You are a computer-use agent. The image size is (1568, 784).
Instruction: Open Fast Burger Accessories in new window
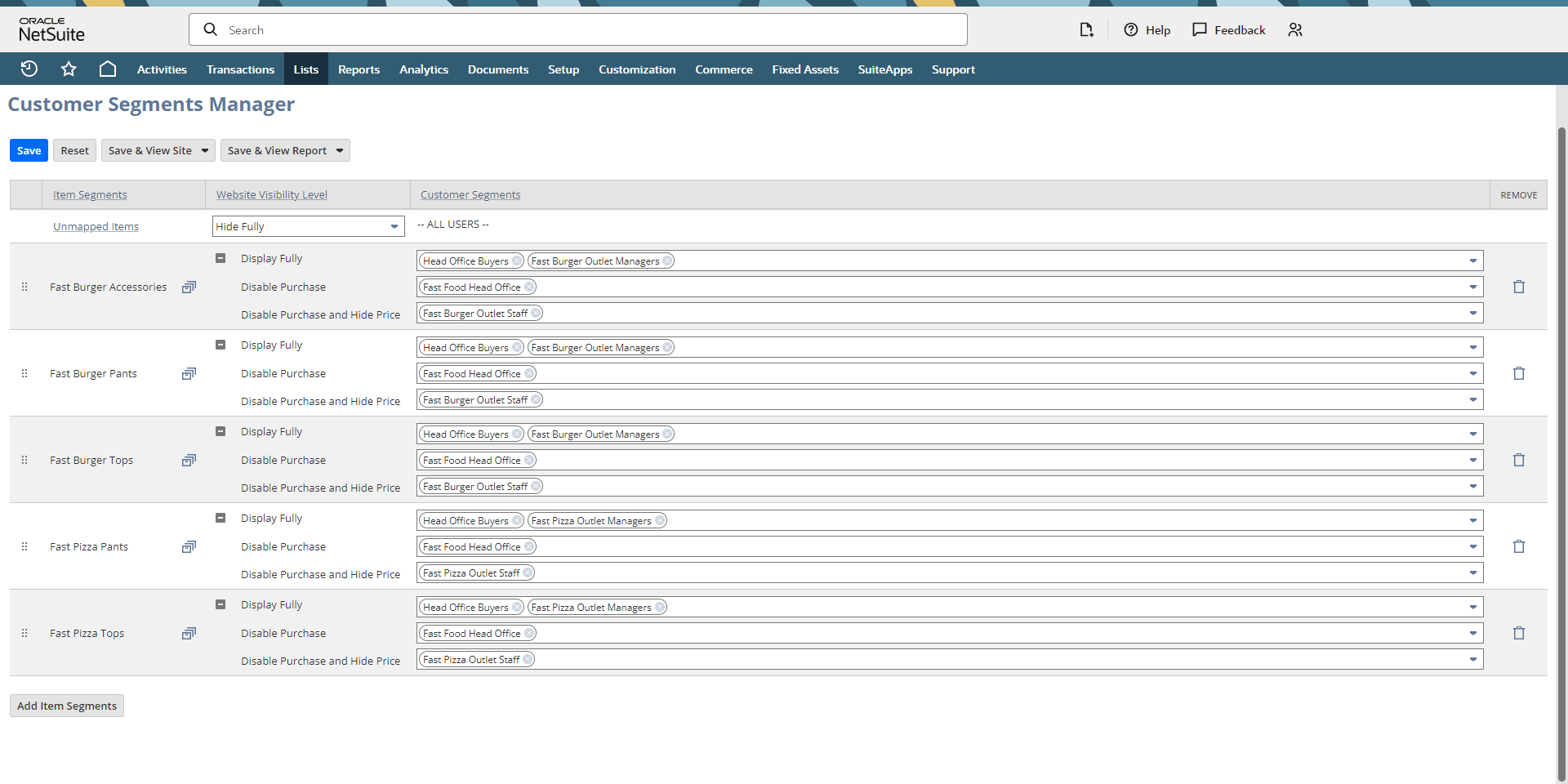point(189,287)
